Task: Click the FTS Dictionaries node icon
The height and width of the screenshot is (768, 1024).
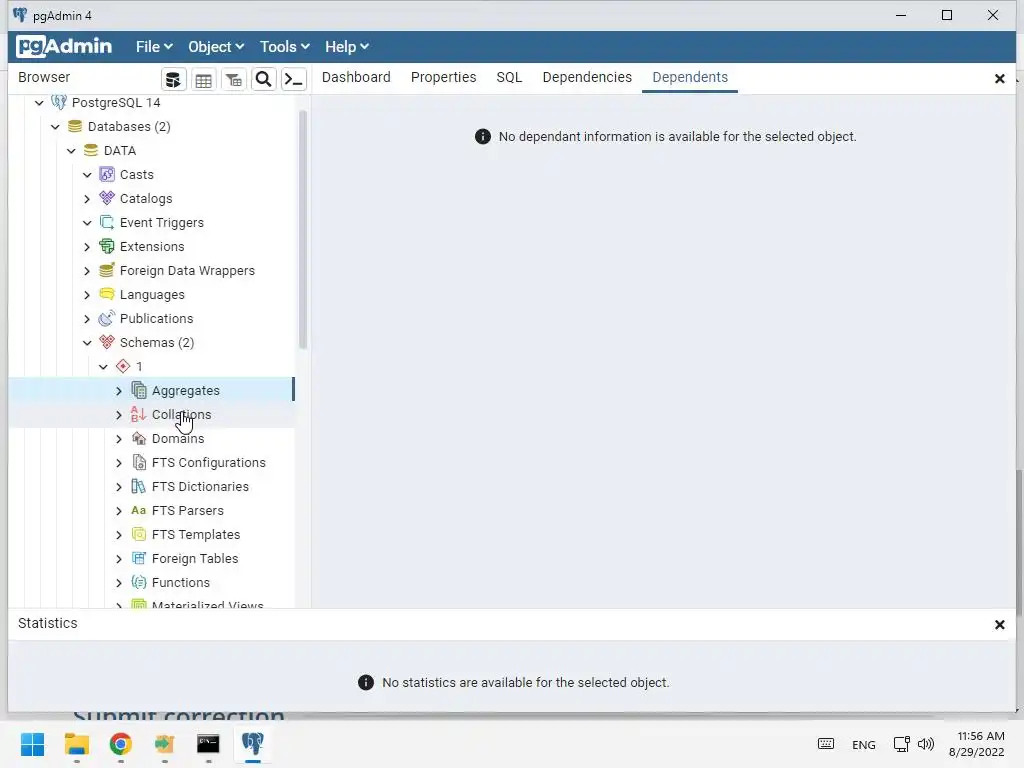Action: click(139, 486)
